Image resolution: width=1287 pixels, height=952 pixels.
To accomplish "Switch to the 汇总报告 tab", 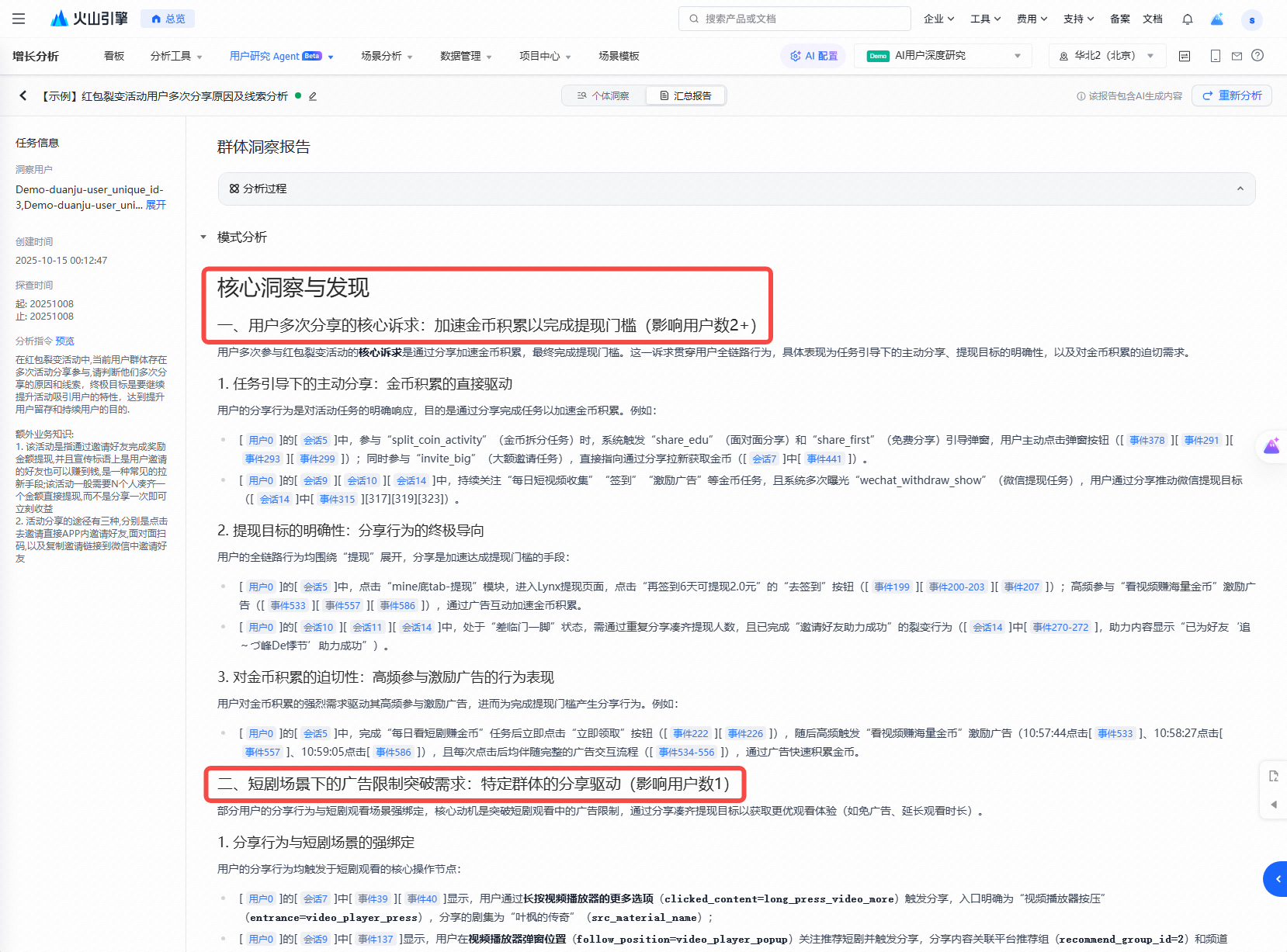I will (685, 96).
